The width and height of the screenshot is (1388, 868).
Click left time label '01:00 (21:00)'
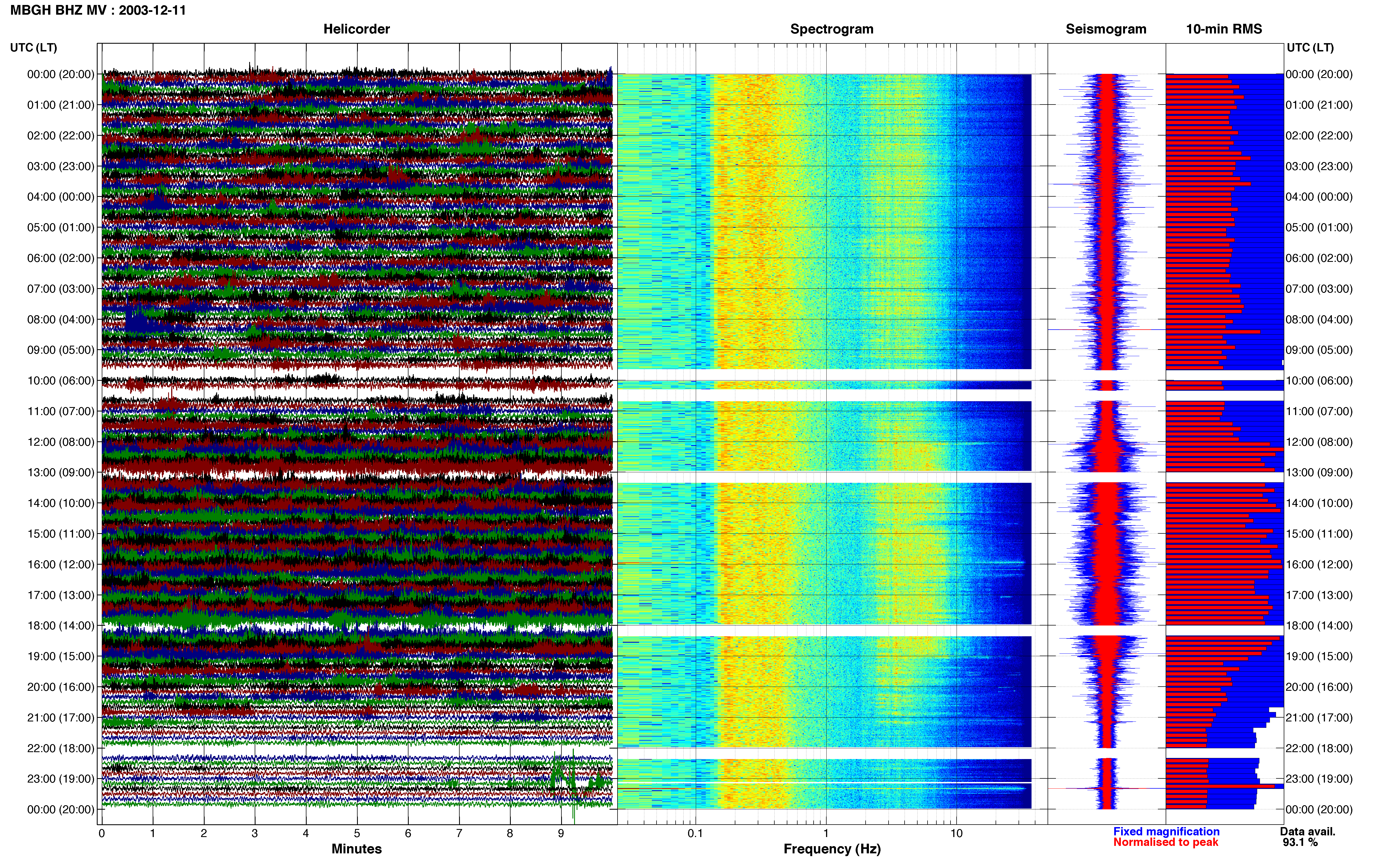click(61, 105)
